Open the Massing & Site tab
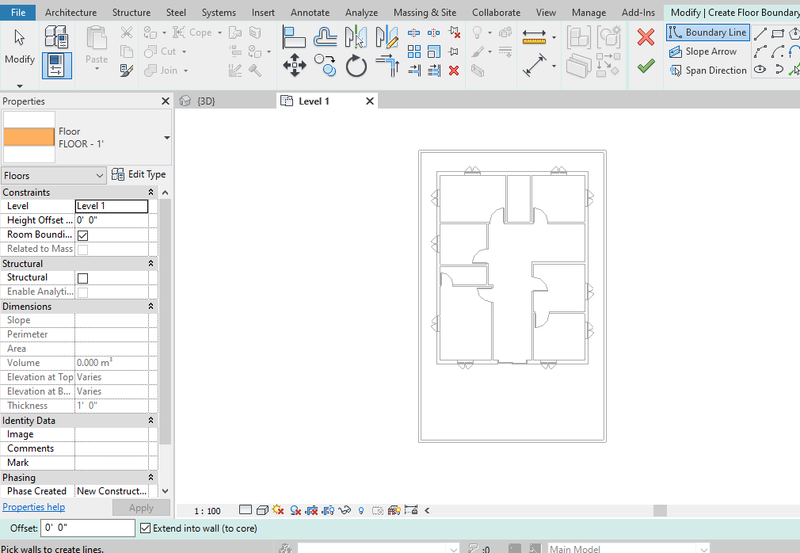Screen dimensions: 800x553 [424, 12]
